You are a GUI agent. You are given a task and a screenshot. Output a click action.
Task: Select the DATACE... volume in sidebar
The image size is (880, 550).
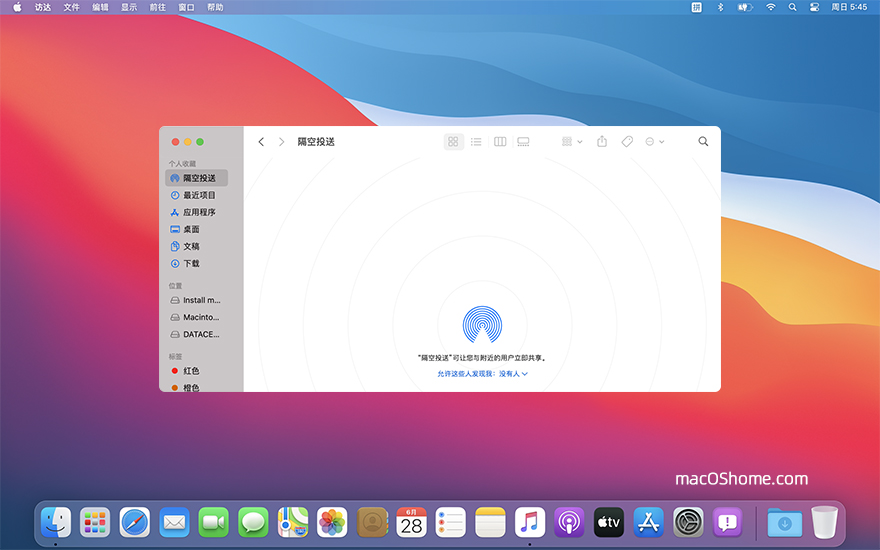pyautogui.click(x=196, y=334)
